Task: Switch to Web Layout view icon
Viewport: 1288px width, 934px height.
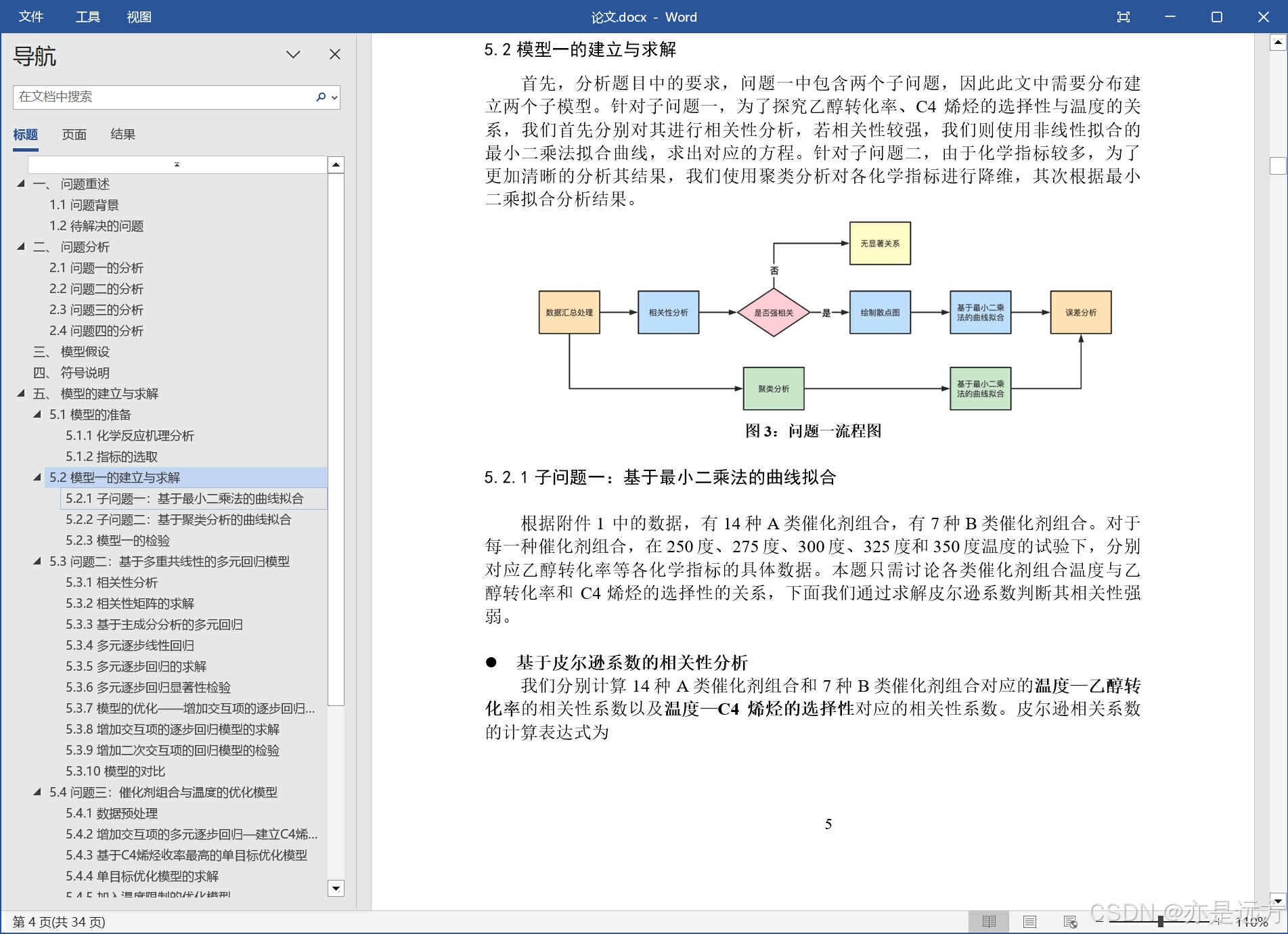Action: click(1070, 922)
